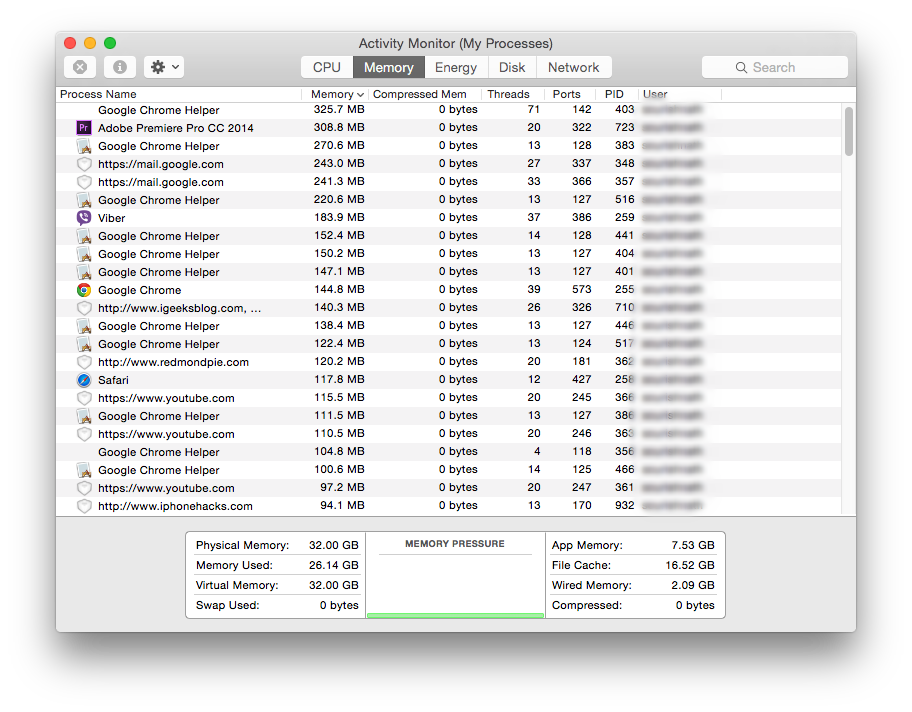The image size is (912, 712).
Task: Select http://www.iphonehacks.com process name
Action: [x=175, y=506]
